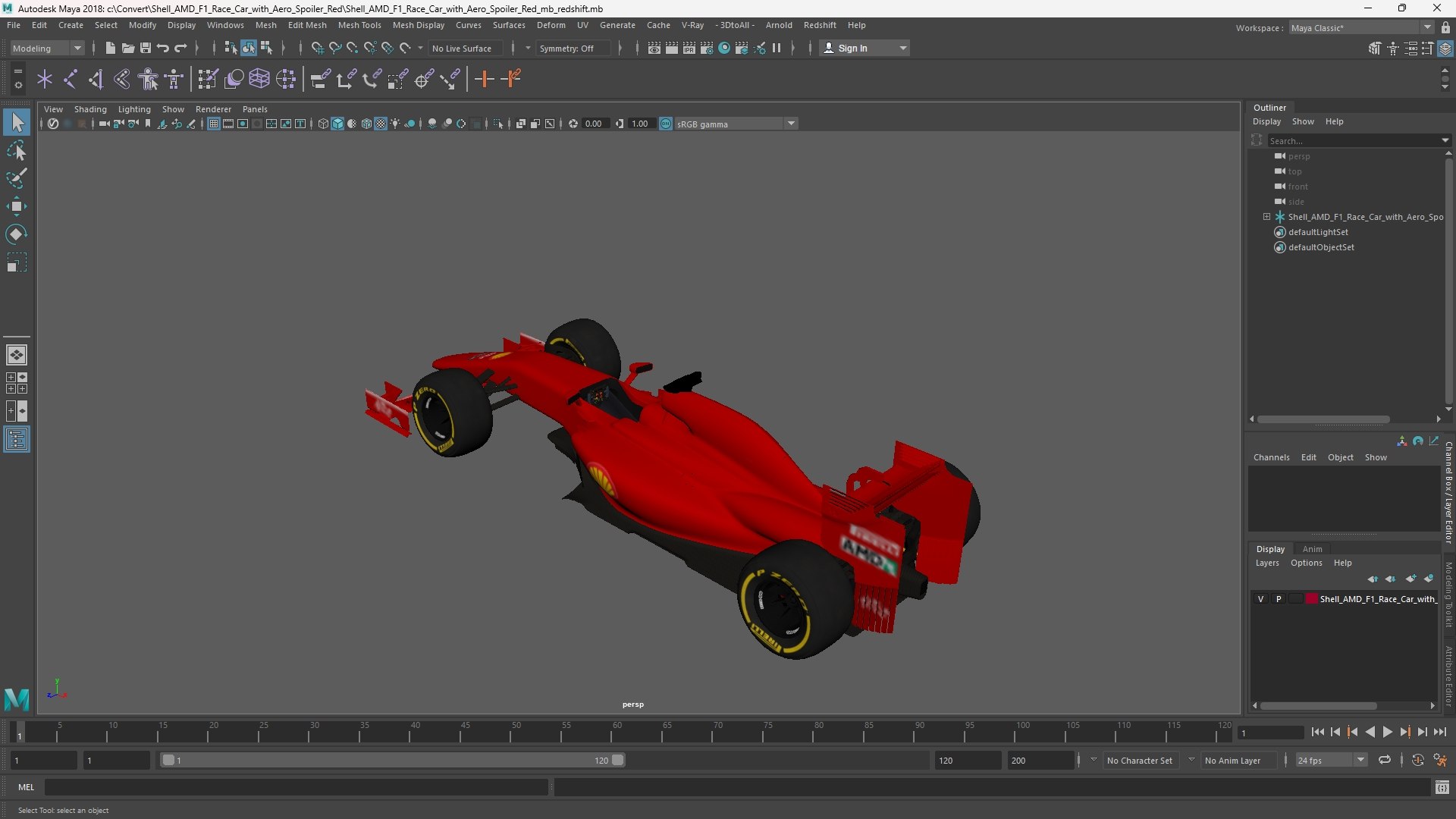Click the Undo arrow icon
1456x819 pixels.
(x=163, y=48)
